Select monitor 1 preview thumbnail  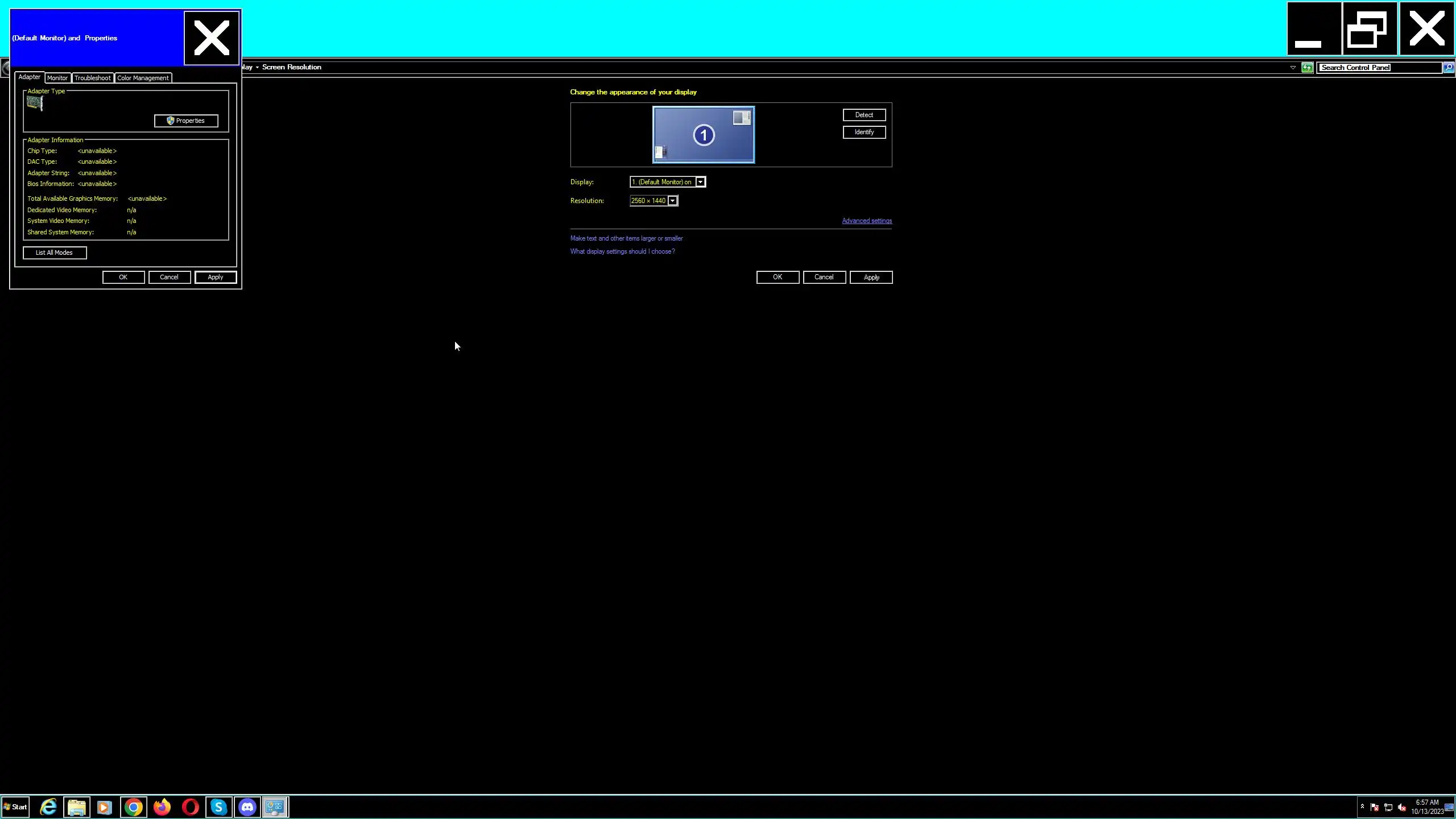pos(704,135)
